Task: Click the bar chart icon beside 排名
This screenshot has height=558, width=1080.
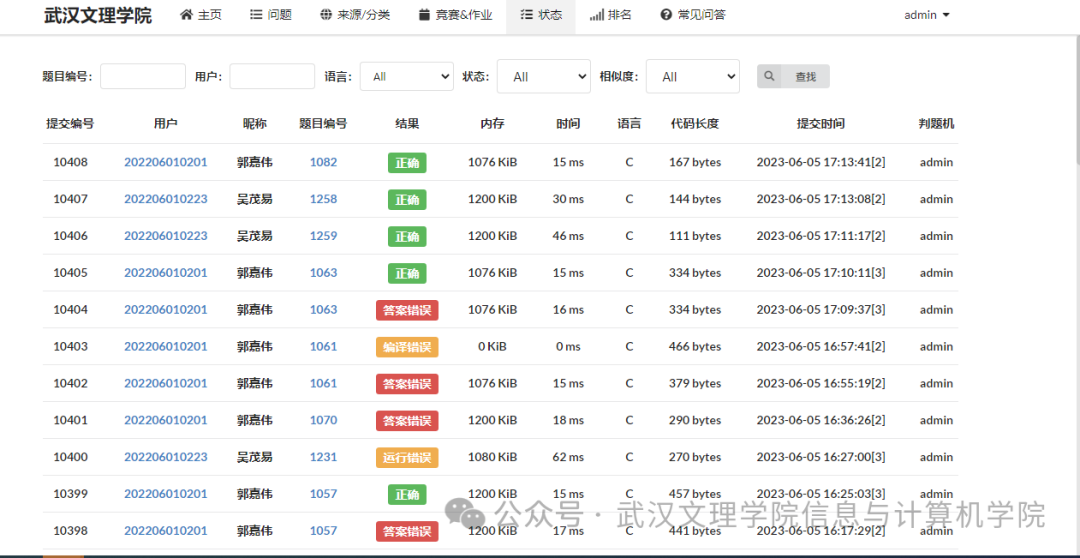Action: [x=596, y=16]
